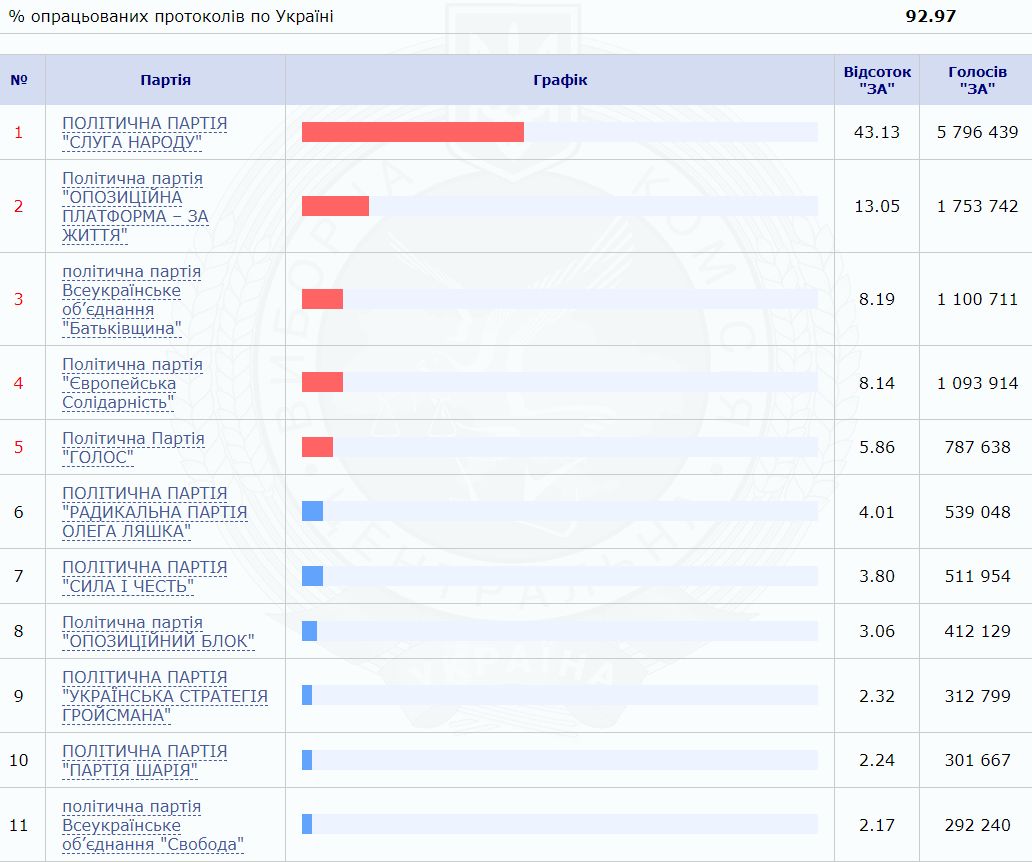Click the "ПАРТІЯ ШАРІЯ" party link

pos(144,761)
